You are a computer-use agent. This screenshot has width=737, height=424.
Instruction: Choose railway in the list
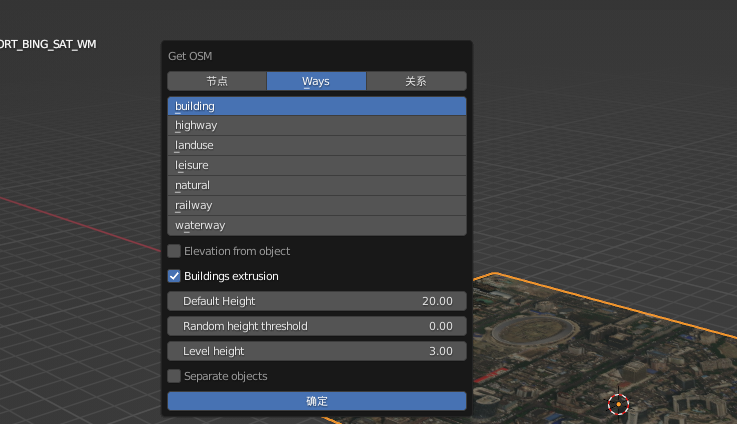click(x=317, y=205)
